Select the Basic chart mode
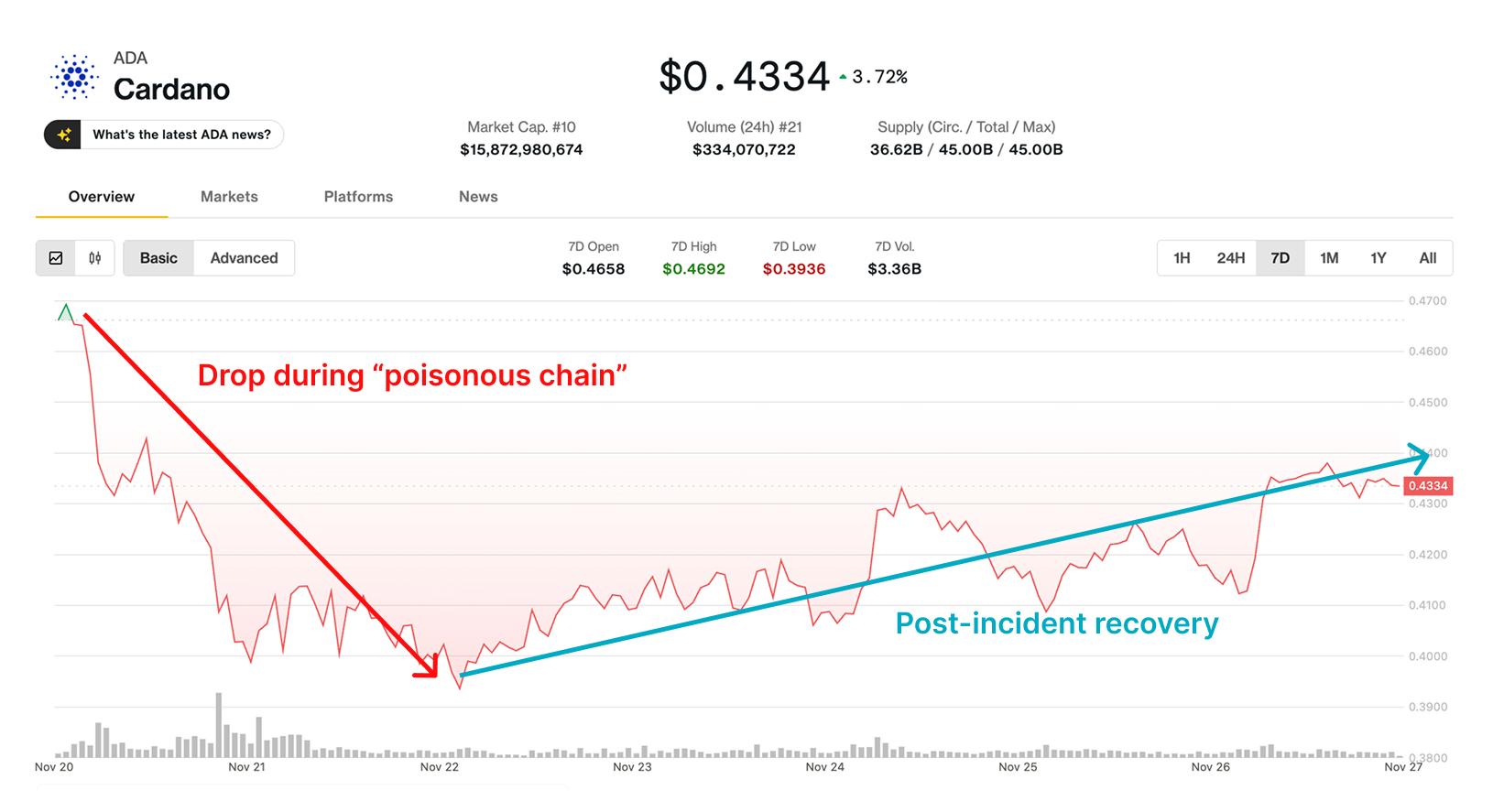Image resolution: width=1493 pixels, height=812 pixels. click(158, 258)
